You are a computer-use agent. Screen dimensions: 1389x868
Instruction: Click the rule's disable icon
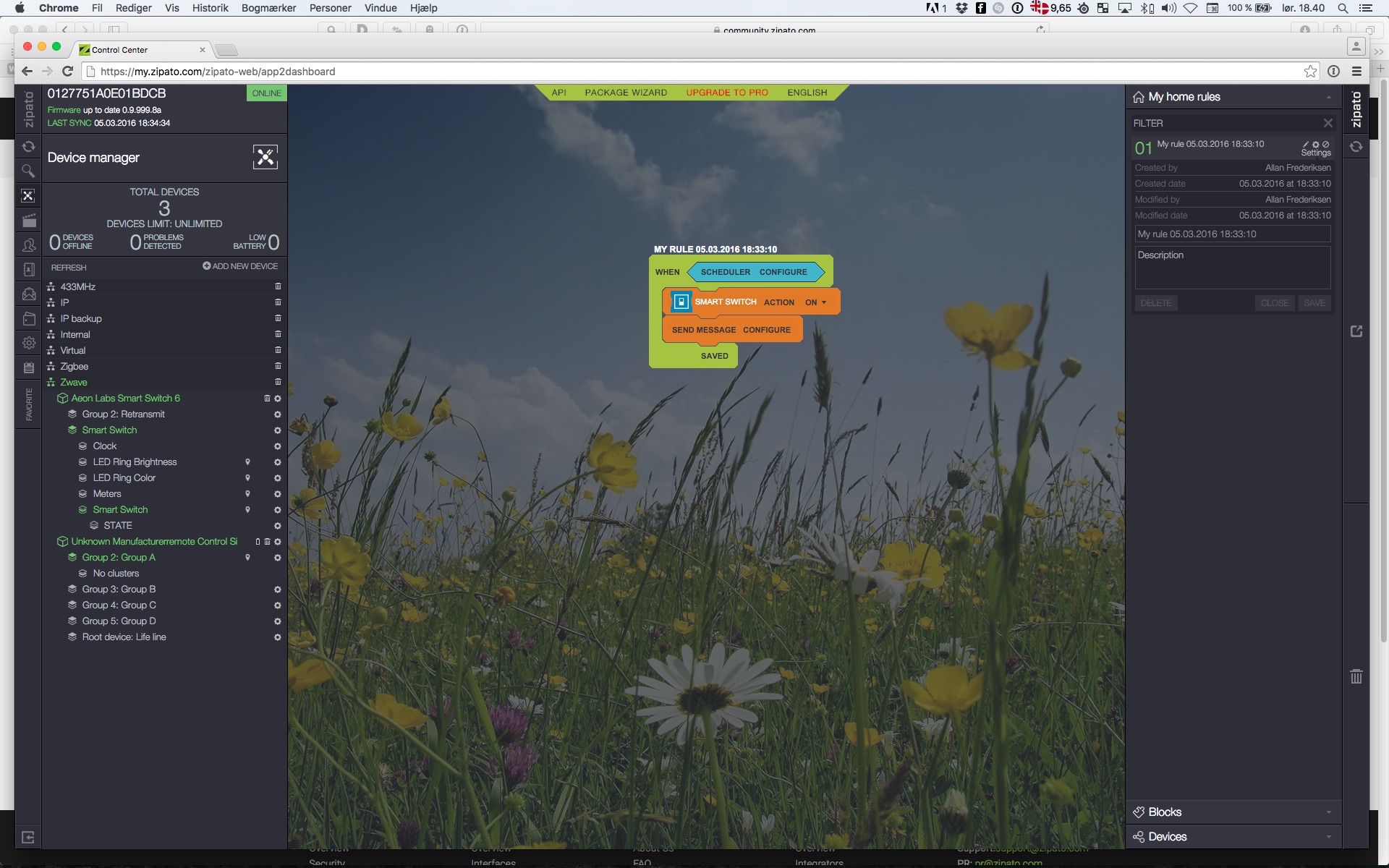tap(1325, 145)
